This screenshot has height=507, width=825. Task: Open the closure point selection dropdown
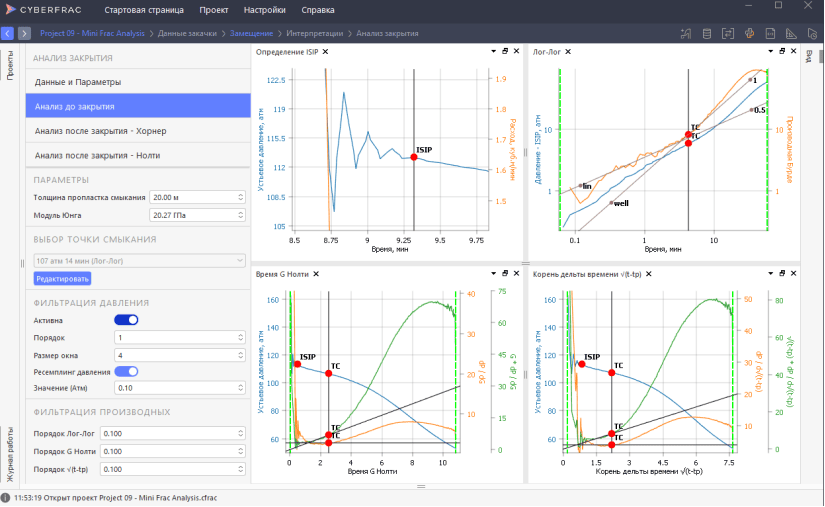point(139,260)
